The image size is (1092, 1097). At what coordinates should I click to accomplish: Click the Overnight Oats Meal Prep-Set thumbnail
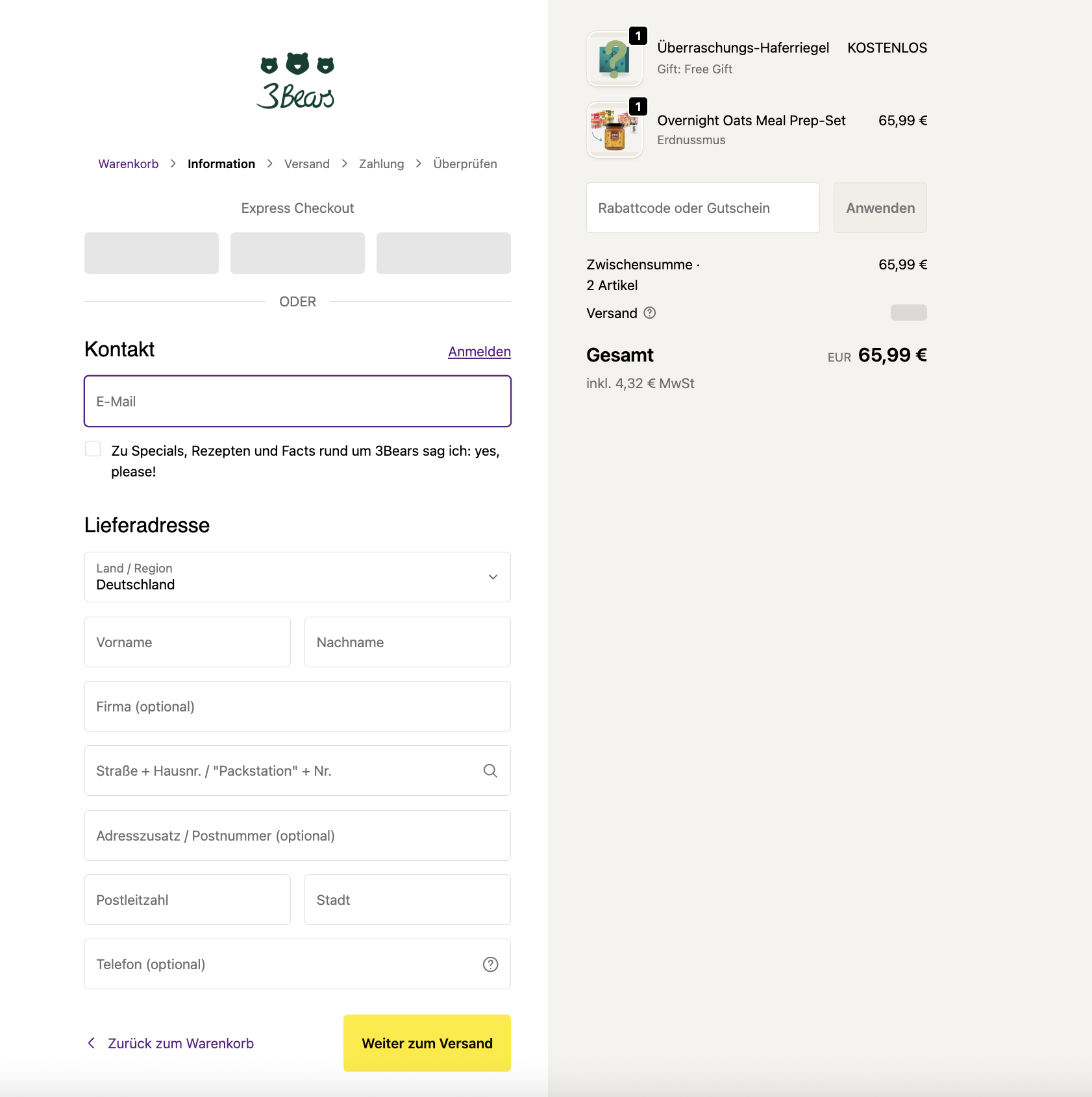click(614, 130)
